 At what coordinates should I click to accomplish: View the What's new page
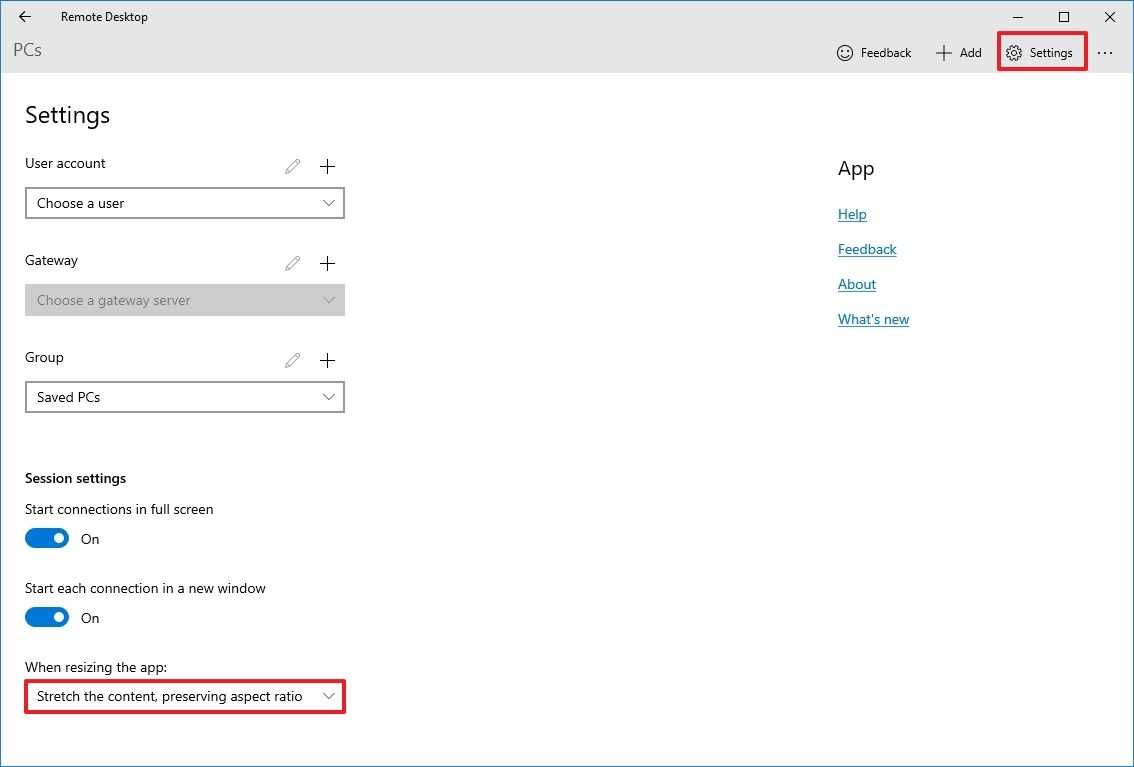click(x=873, y=318)
